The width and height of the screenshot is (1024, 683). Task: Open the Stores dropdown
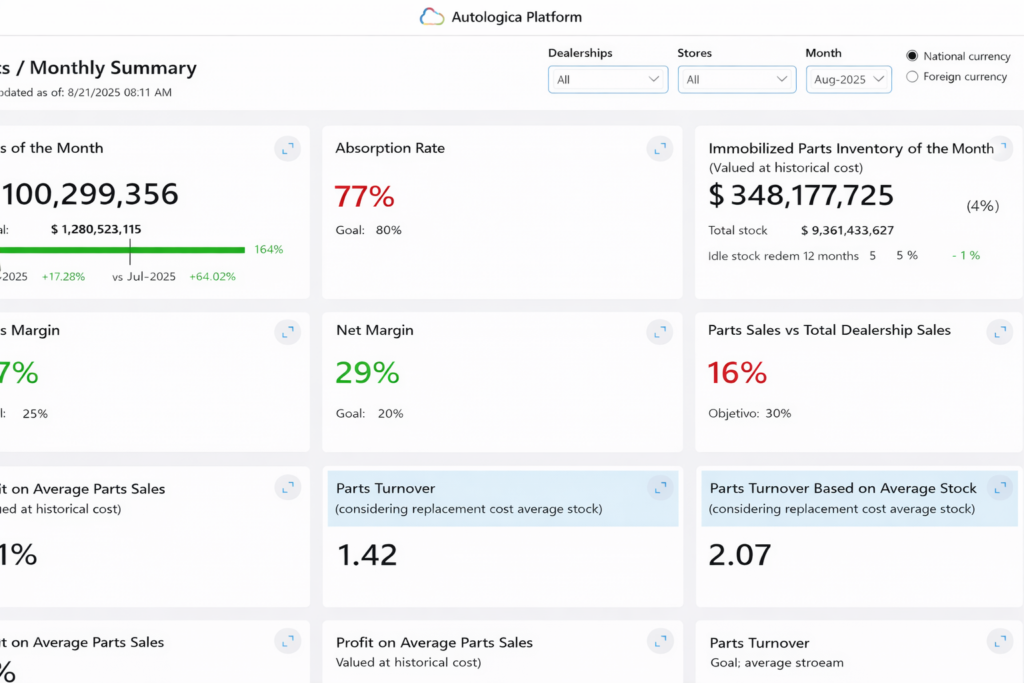pos(737,80)
